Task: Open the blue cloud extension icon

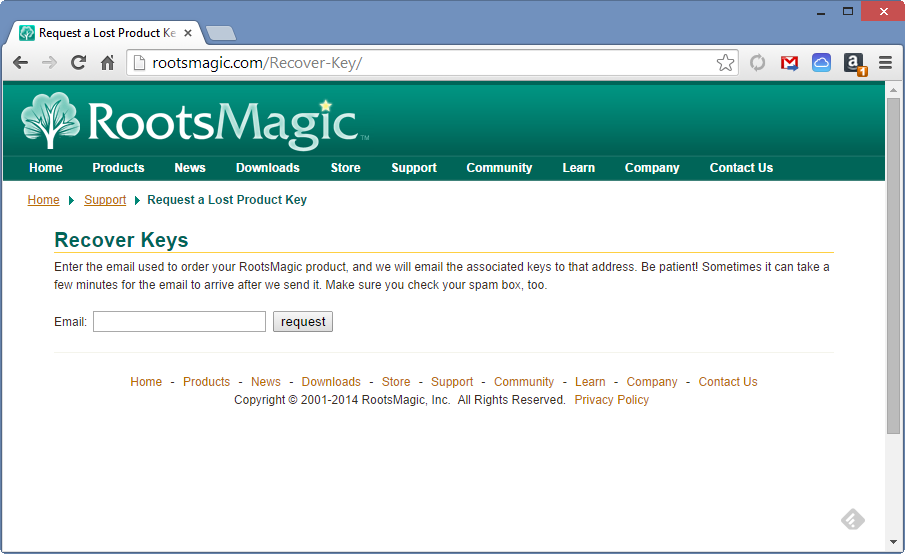Action: [821, 62]
